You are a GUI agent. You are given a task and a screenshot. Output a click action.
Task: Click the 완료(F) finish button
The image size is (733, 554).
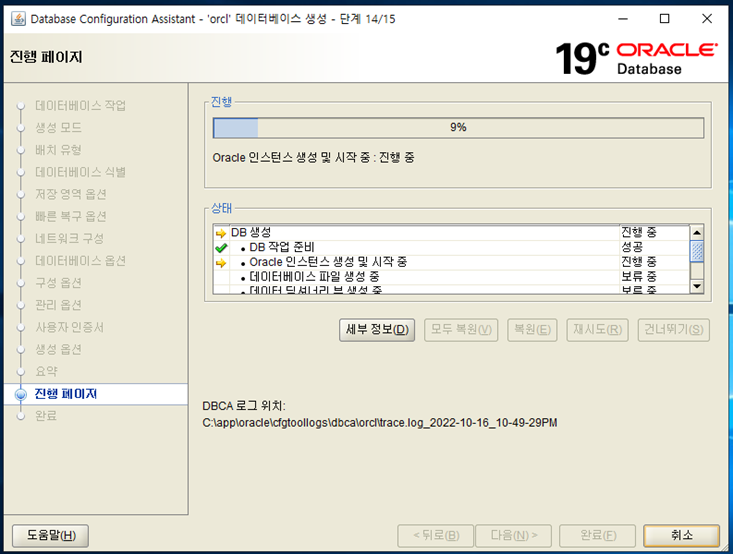[597, 535]
